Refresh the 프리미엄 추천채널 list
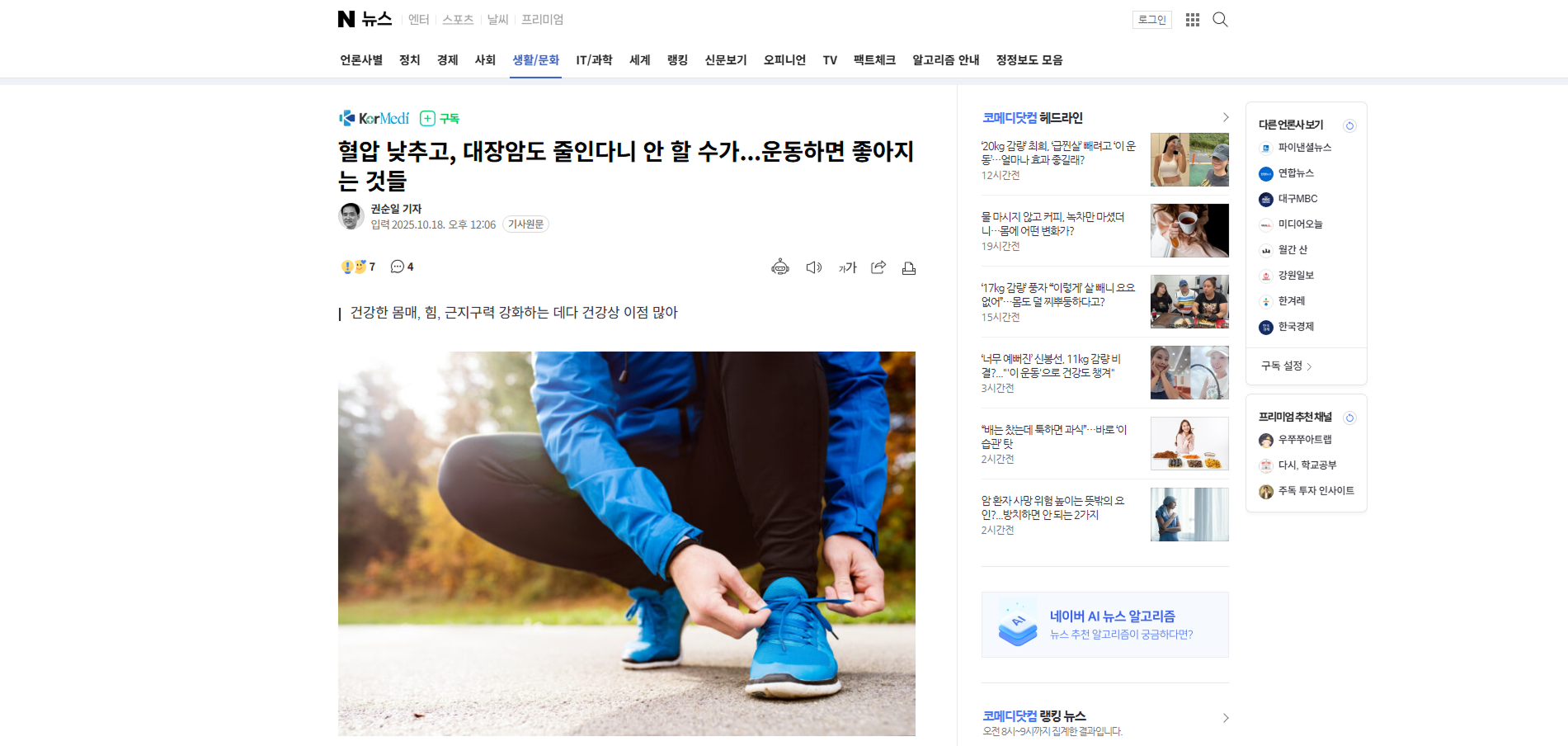This screenshot has width=1568, height=746. [1349, 418]
